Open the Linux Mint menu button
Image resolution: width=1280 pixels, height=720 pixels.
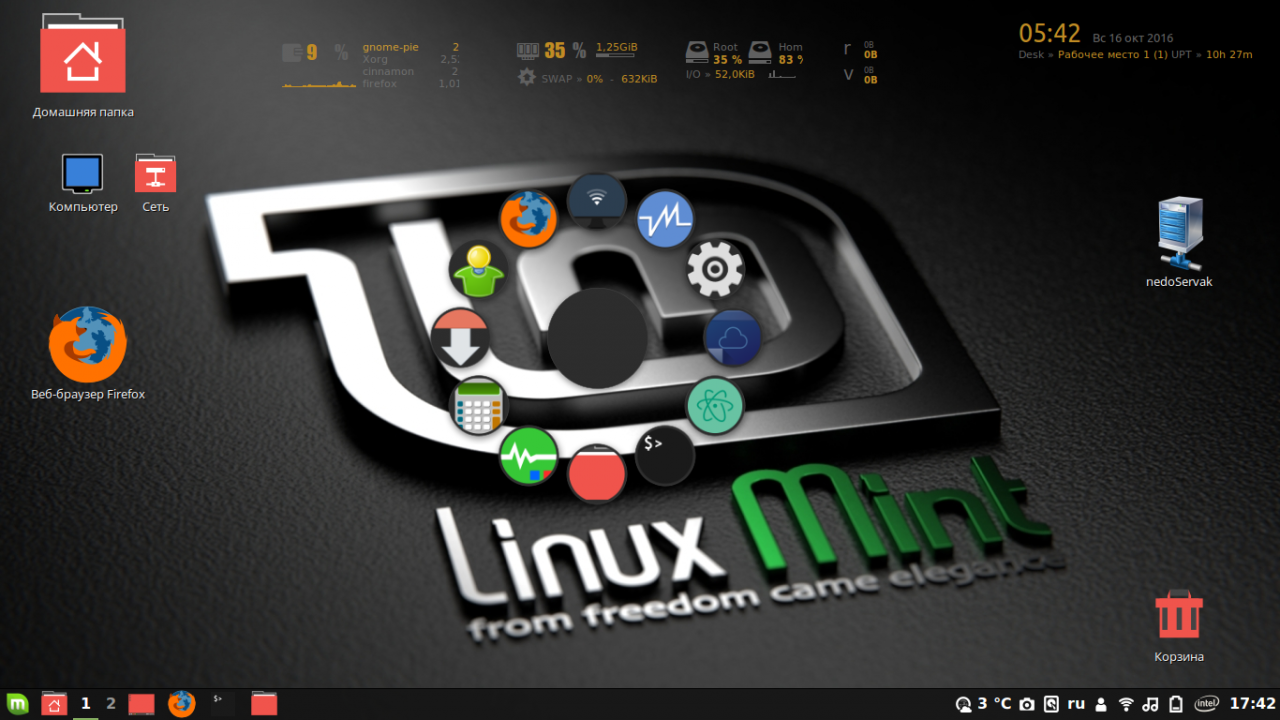coord(17,704)
